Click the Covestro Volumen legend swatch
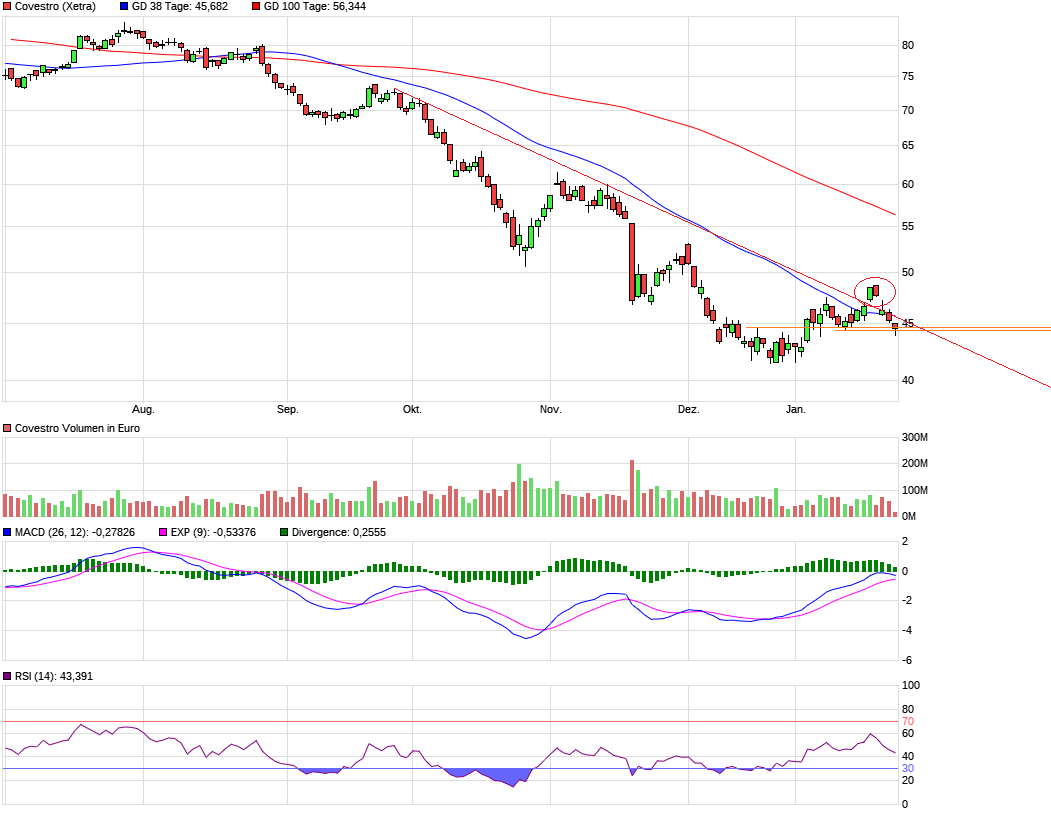 7,428
